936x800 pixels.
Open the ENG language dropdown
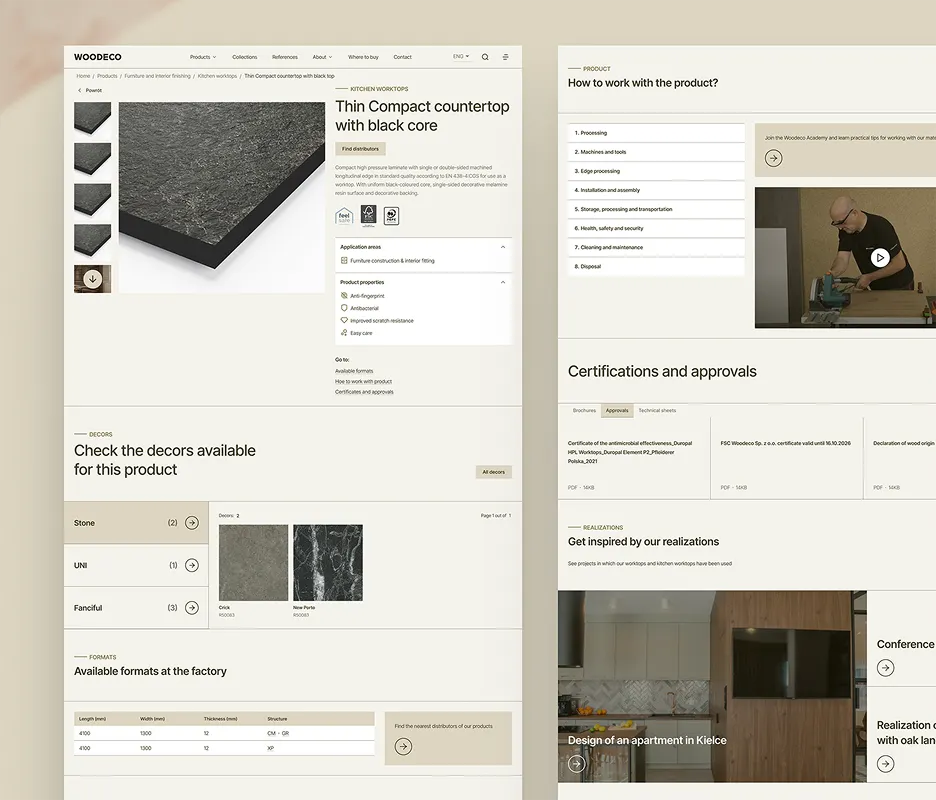click(461, 56)
